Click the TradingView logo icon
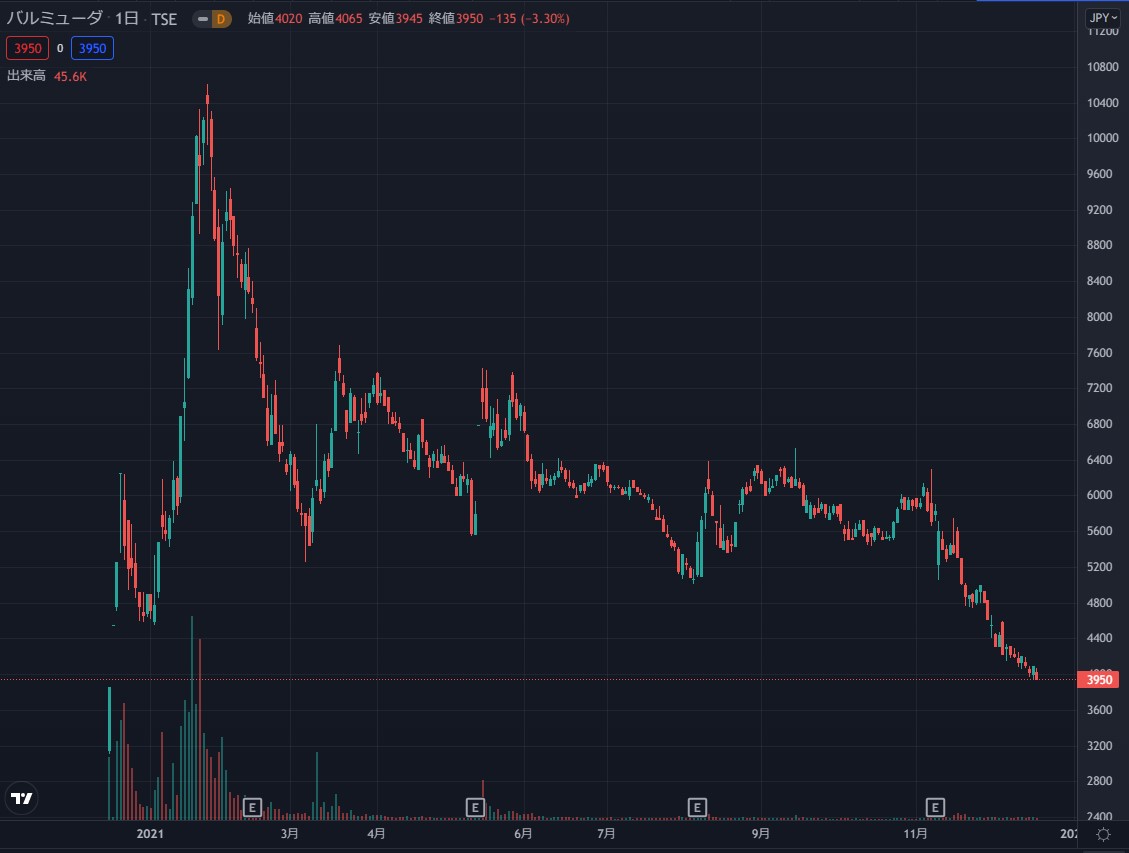This screenshot has width=1129, height=853. 22,798
